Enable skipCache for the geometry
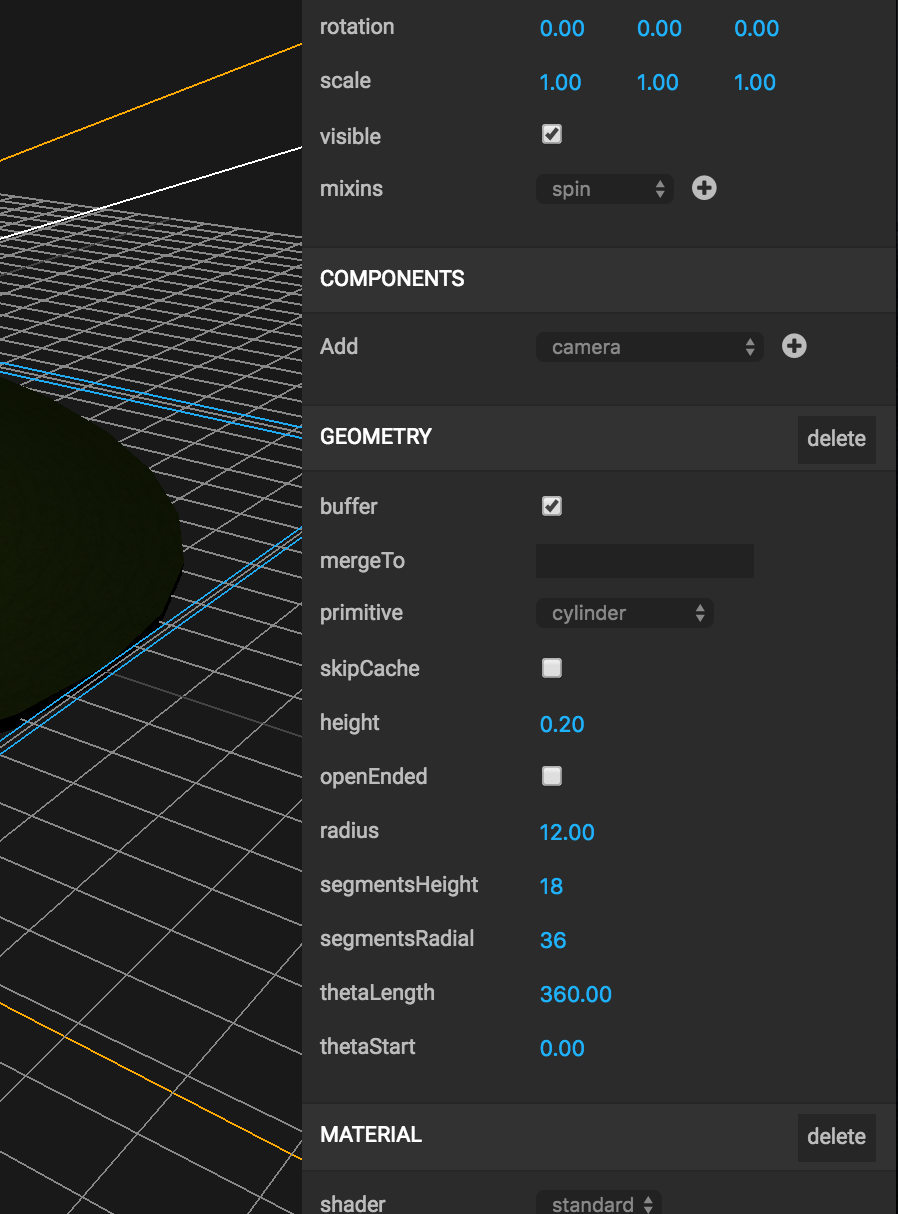Image resolution: width=898 pixels, height=1214 pixels. [551, 668]
